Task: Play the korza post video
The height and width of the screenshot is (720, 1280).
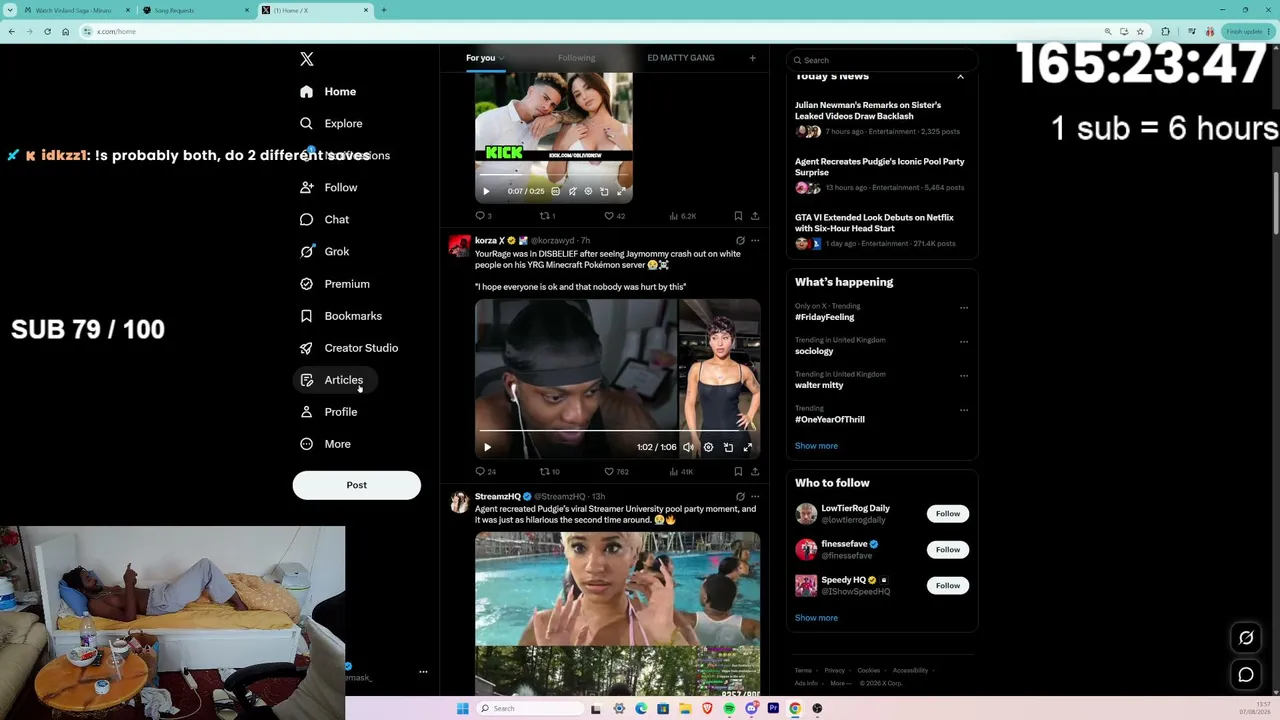Action: [x=487, y=448]
